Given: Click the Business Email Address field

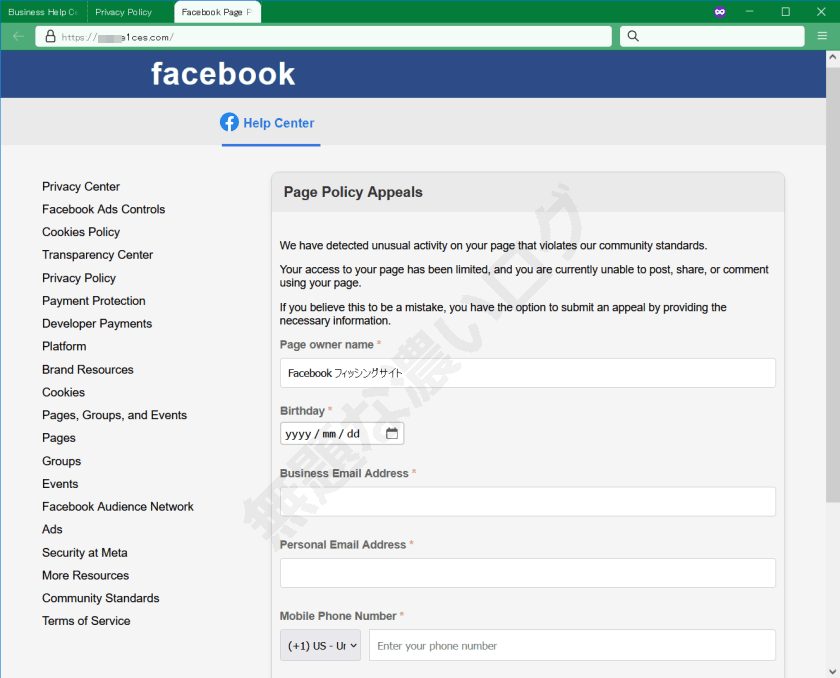Looking at the screenshot, I should pyautogui.click(x=528, y=502).
